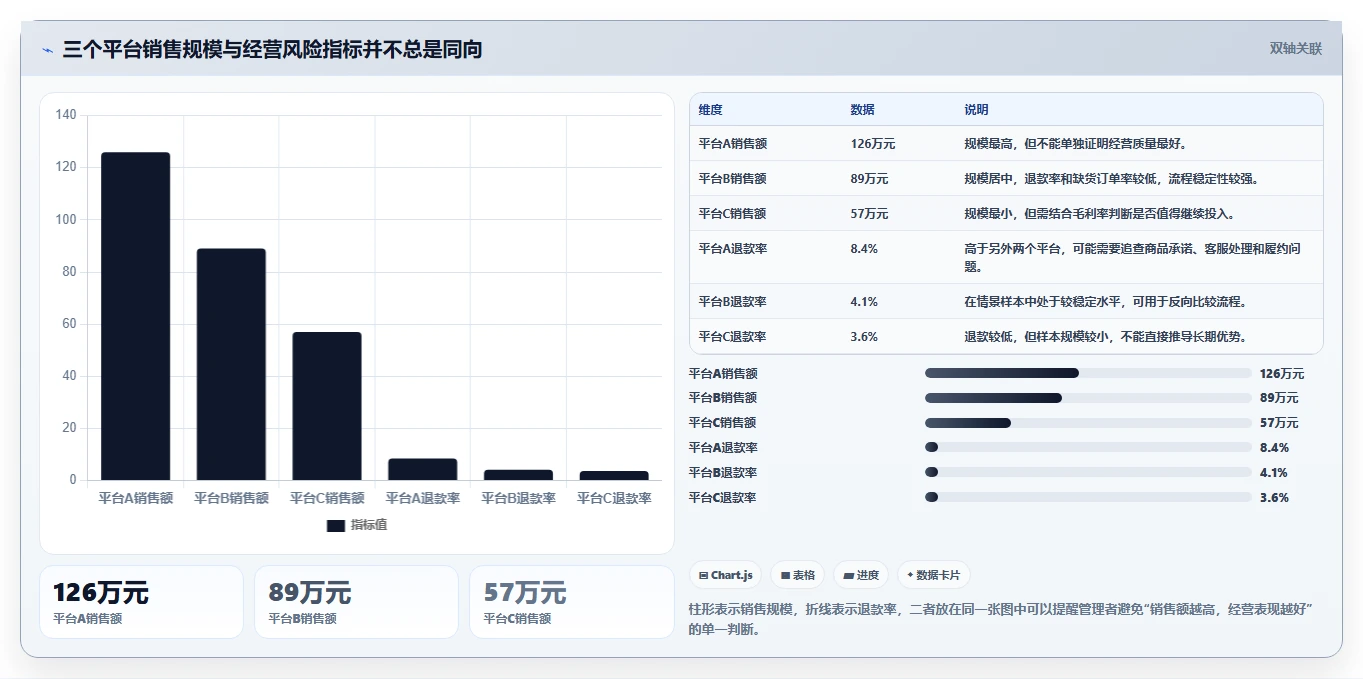Click the Chart.js tag chip

(725, 575)
